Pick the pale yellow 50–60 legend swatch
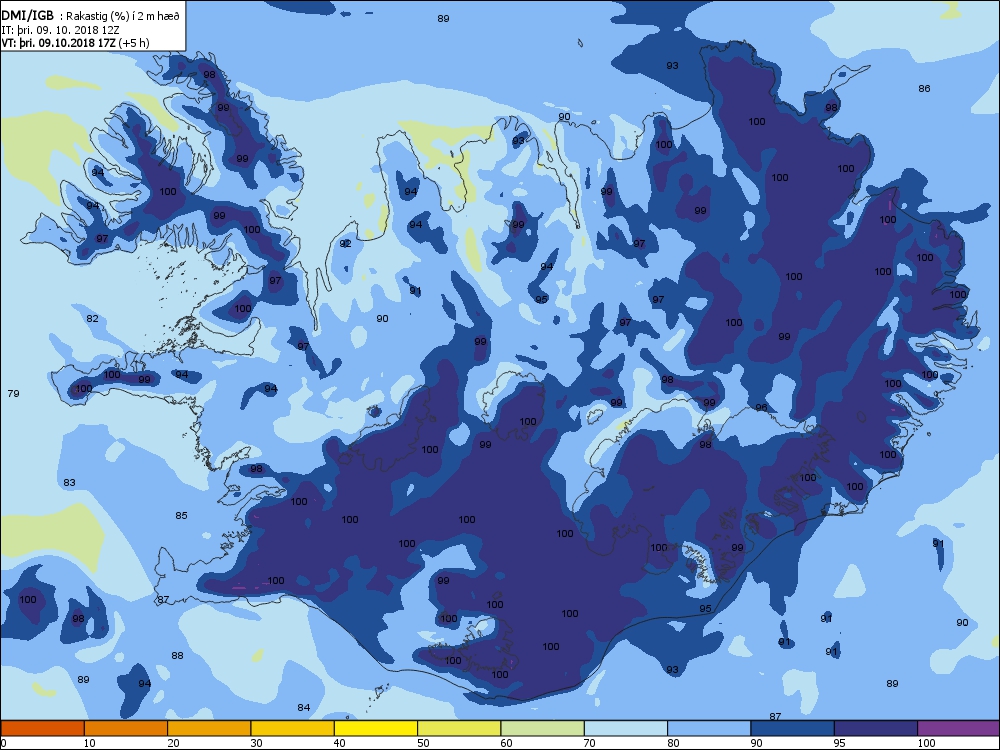 pos(459,728)
